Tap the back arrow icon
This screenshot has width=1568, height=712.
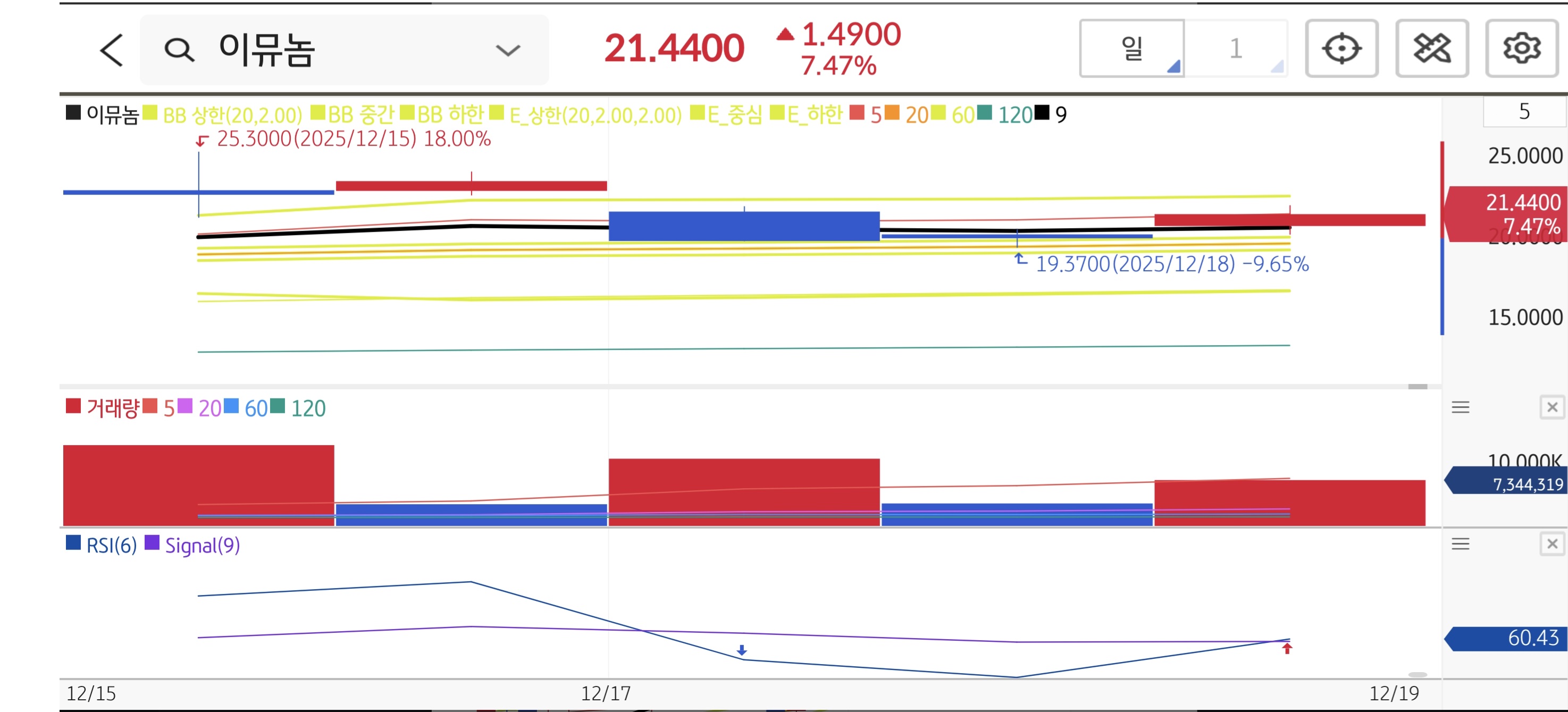112,49
